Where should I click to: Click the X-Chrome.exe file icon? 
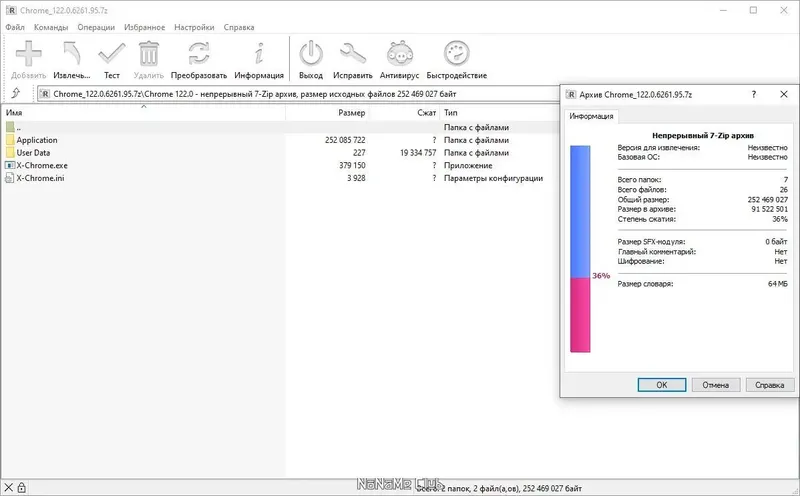click(x=10, y=165)
